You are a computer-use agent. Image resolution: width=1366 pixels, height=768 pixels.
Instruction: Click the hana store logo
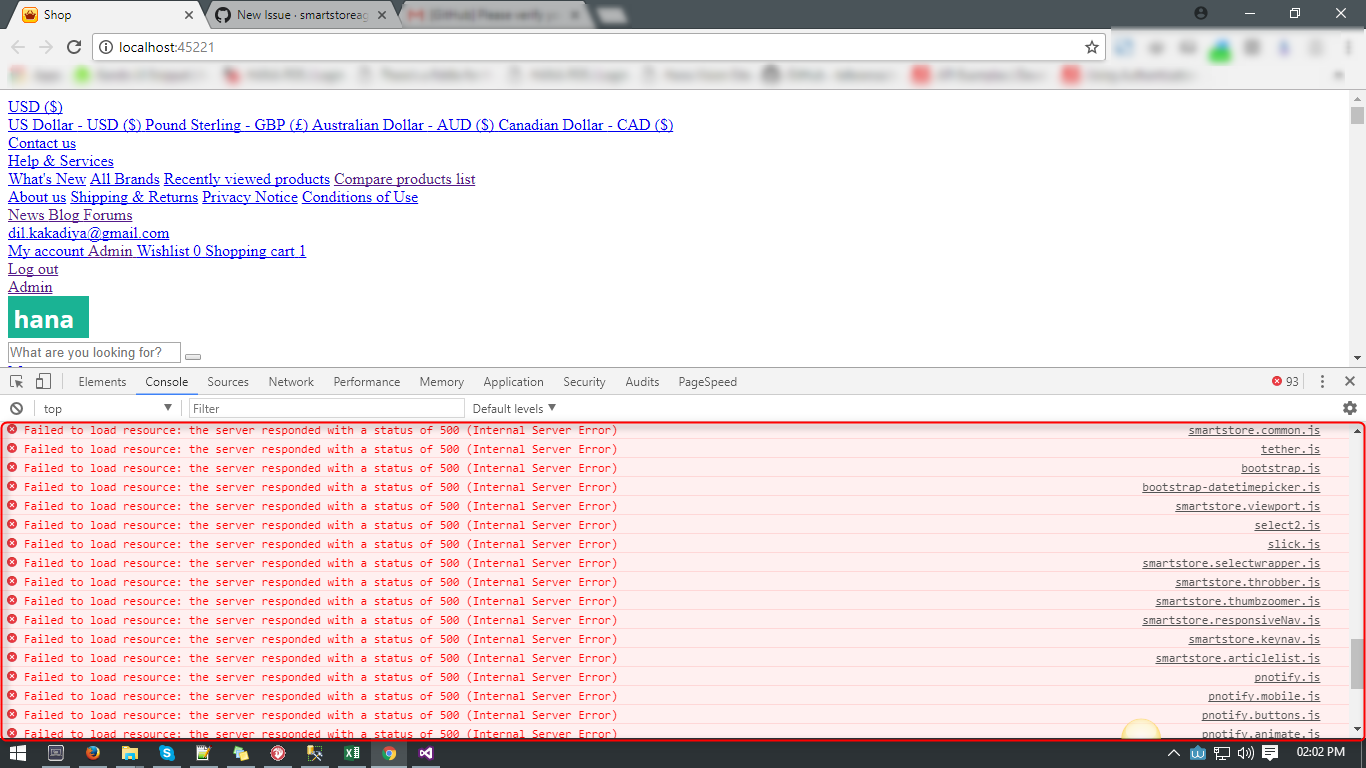tap(47, 317)
